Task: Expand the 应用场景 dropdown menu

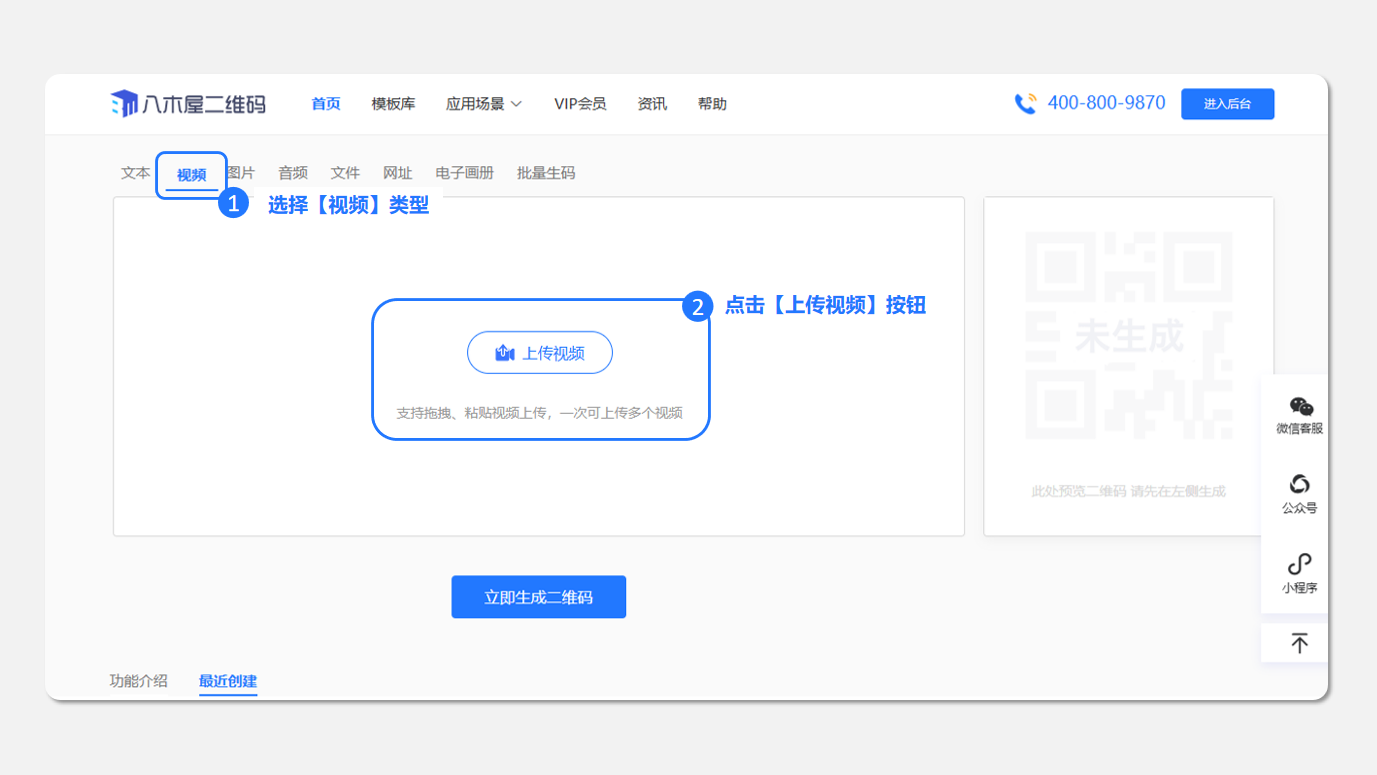Action: click(x=484, y=104)
